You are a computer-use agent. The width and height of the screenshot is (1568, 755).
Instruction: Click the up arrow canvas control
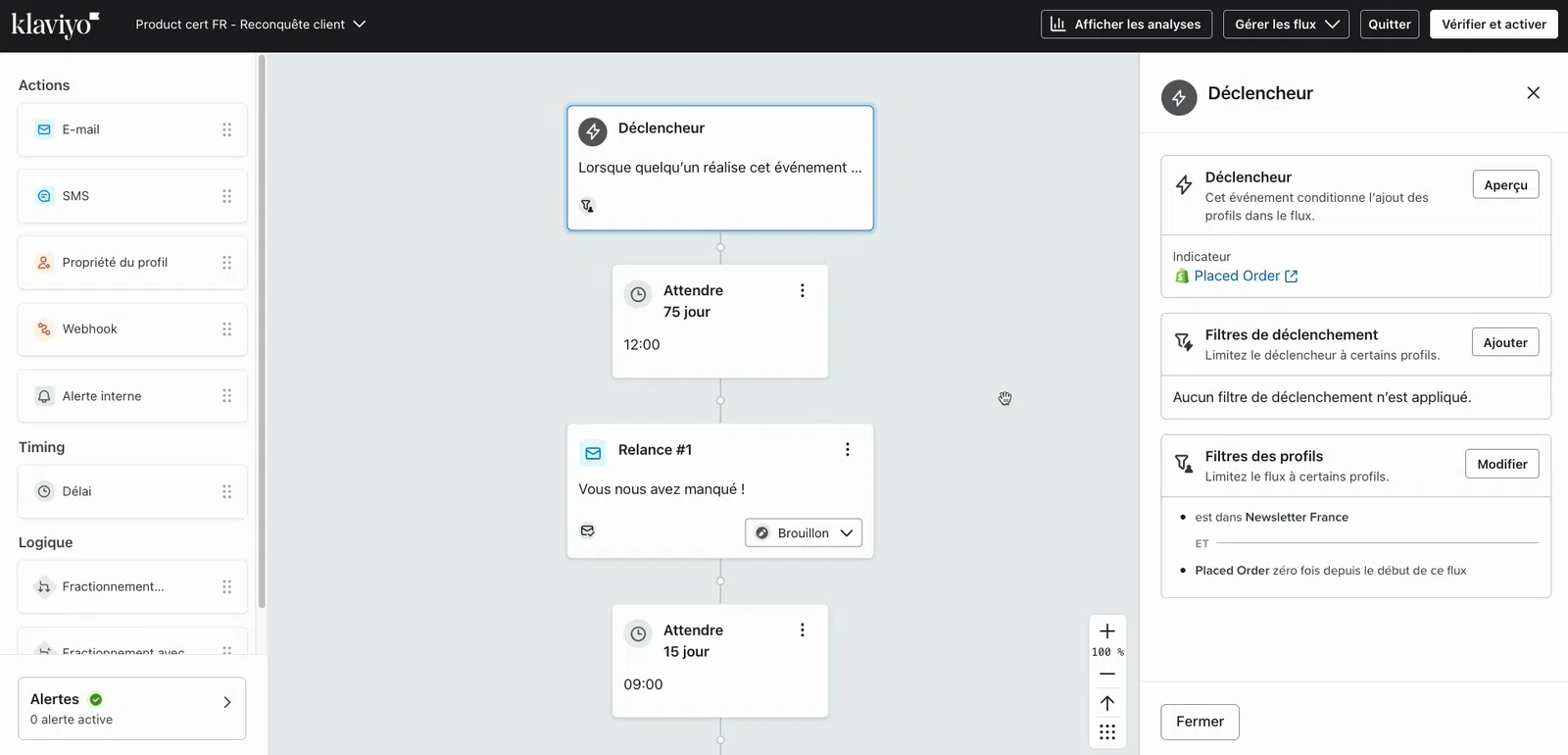[x=1107, y=703]
